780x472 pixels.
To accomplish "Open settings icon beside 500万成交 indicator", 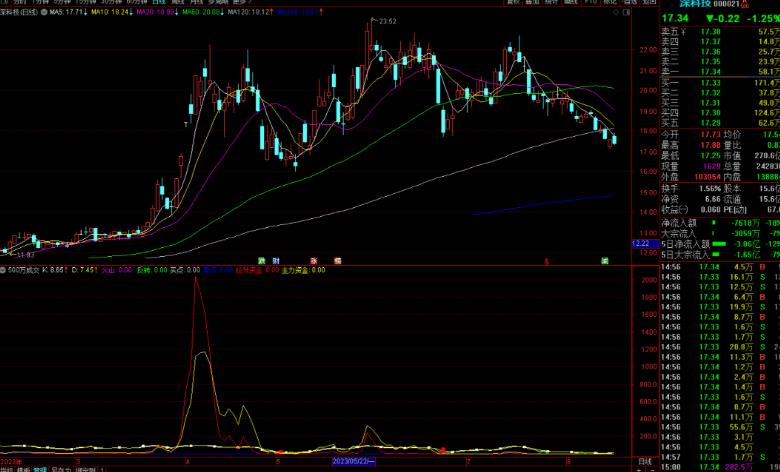I will [3, 270].
